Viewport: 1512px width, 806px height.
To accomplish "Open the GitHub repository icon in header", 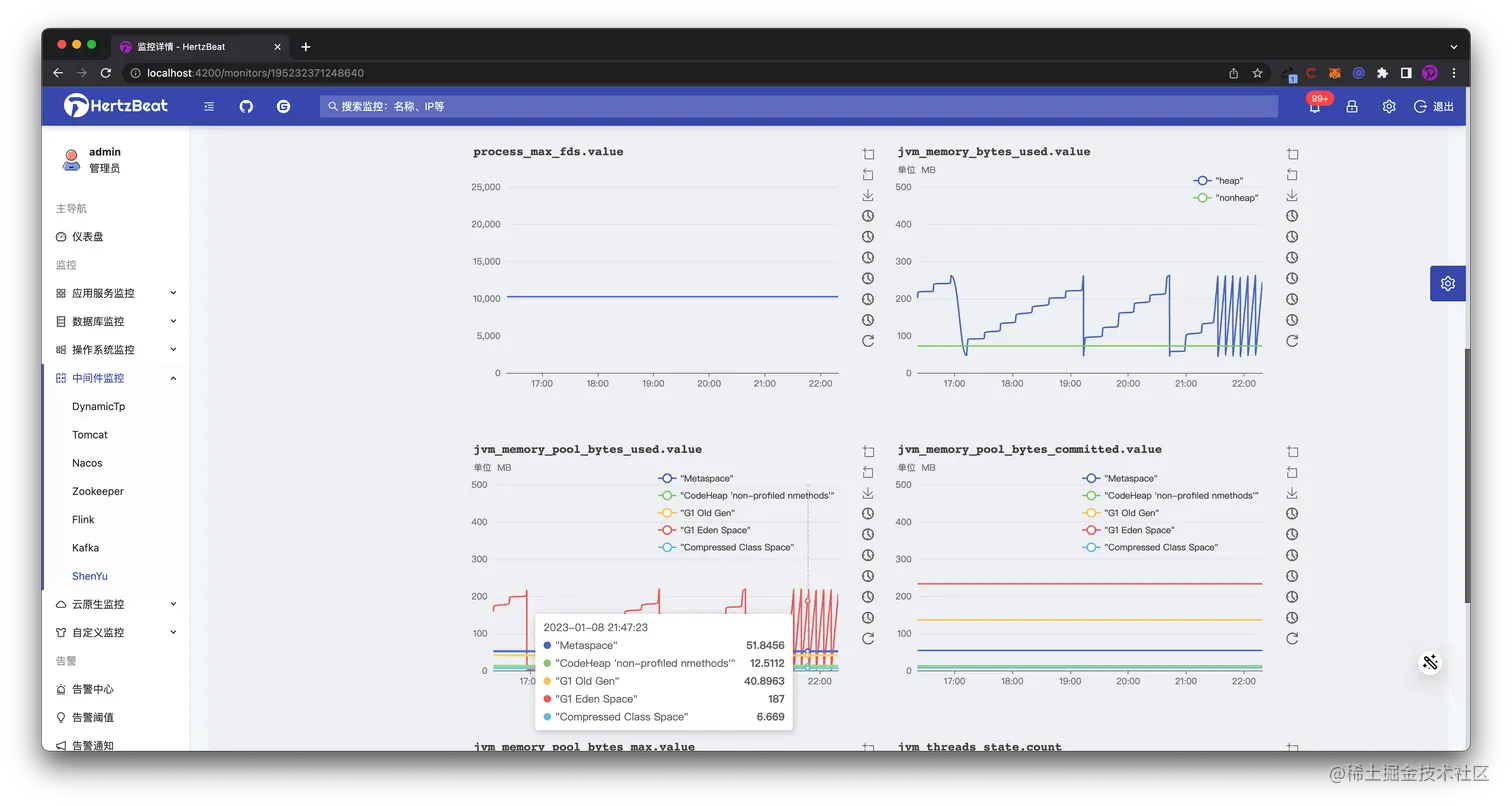I will pyautogui.click(x=246, y=106).
